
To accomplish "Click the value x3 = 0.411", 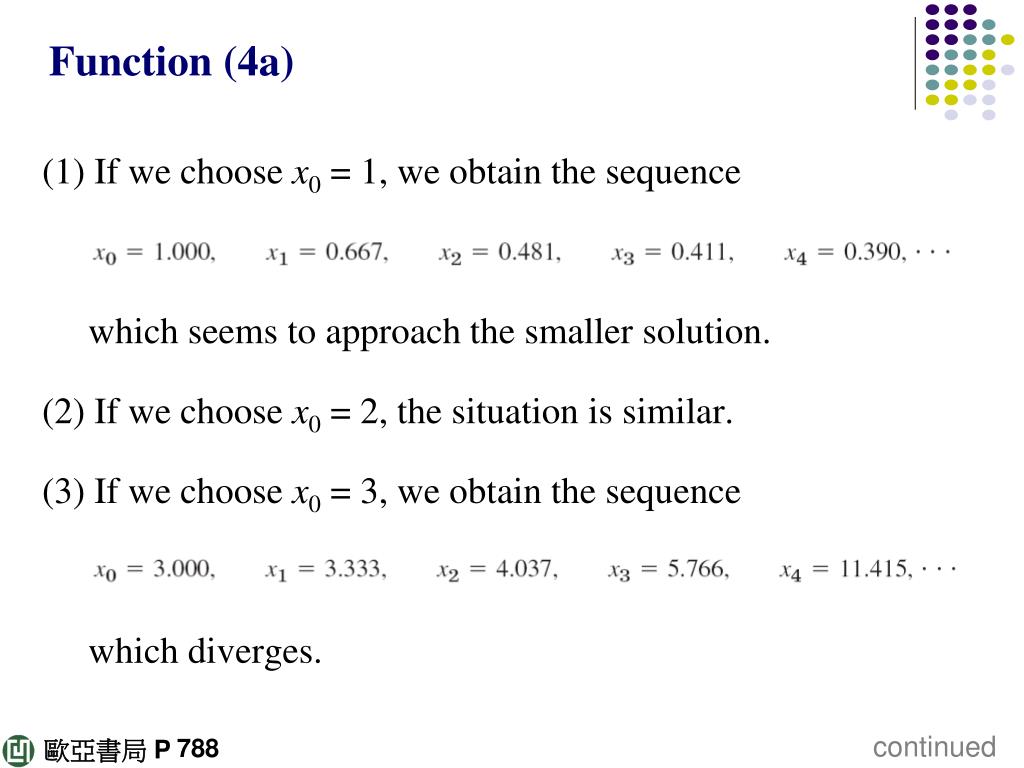I will pyautogui.click(x=672, y=253).
